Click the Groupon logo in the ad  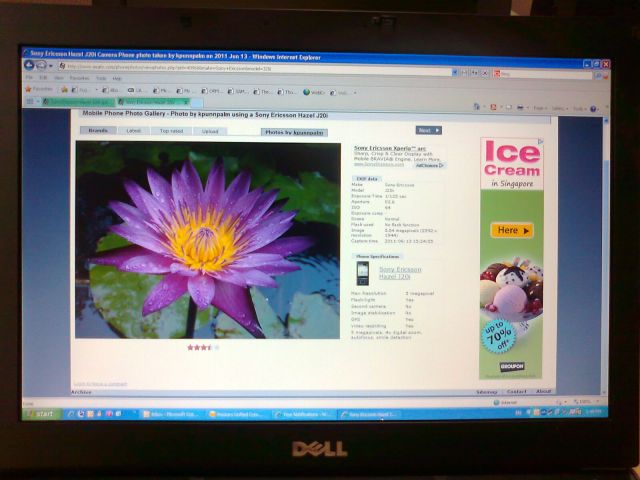click(x=512, y=367)
